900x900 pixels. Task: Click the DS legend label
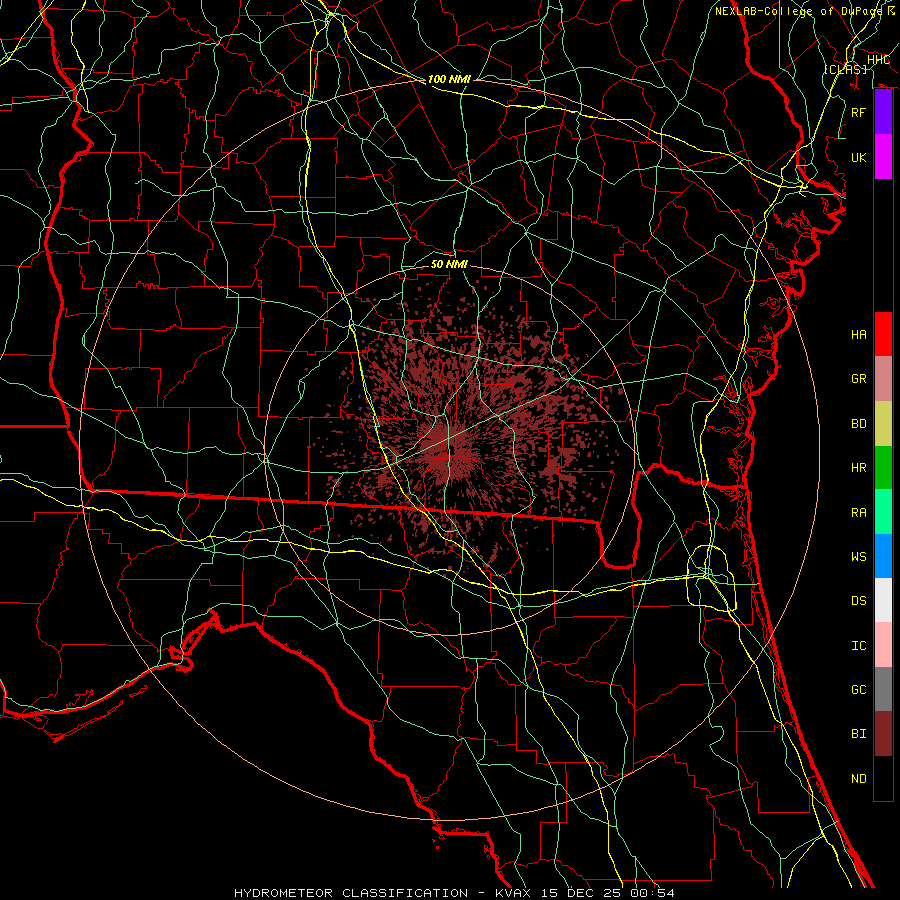click(859, 601)
